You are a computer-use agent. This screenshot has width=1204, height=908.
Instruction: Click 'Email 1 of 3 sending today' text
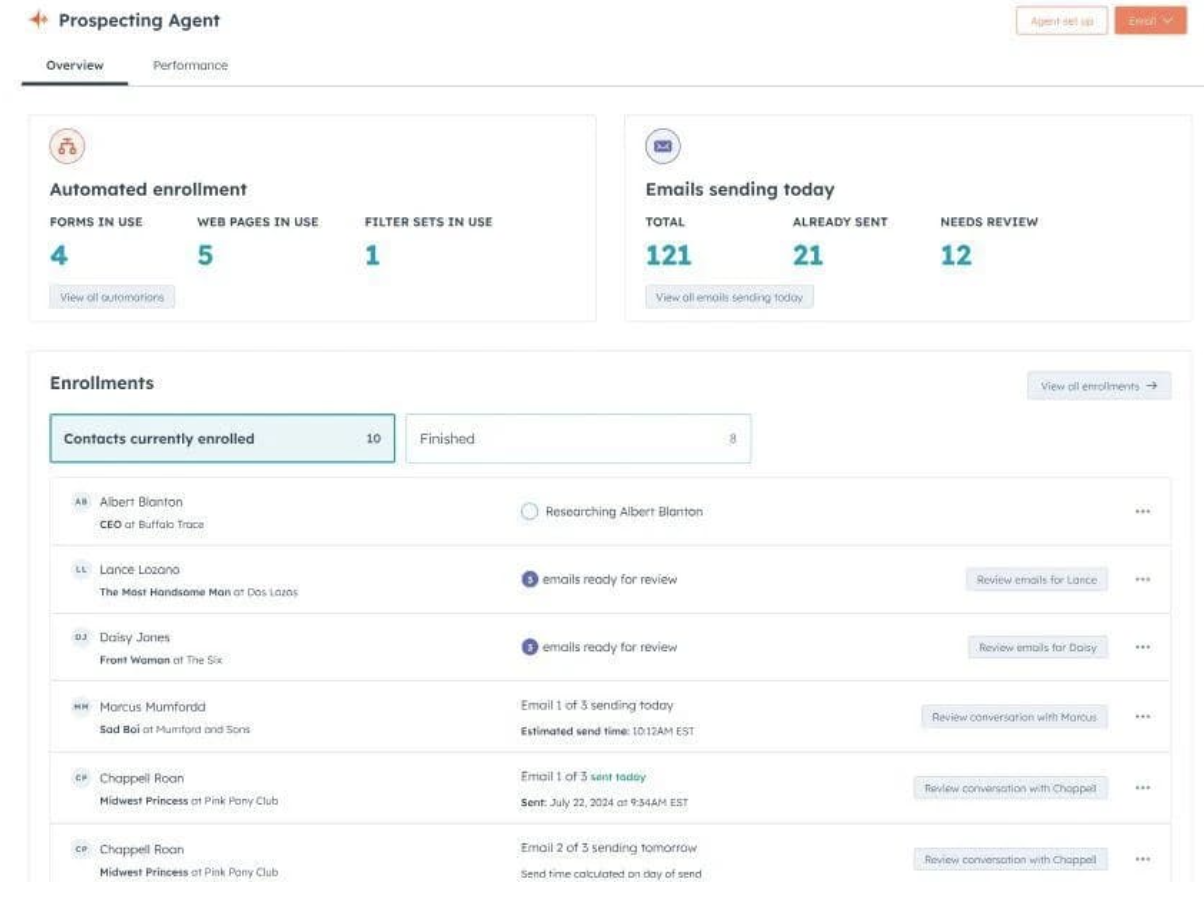tap(597, 705)
